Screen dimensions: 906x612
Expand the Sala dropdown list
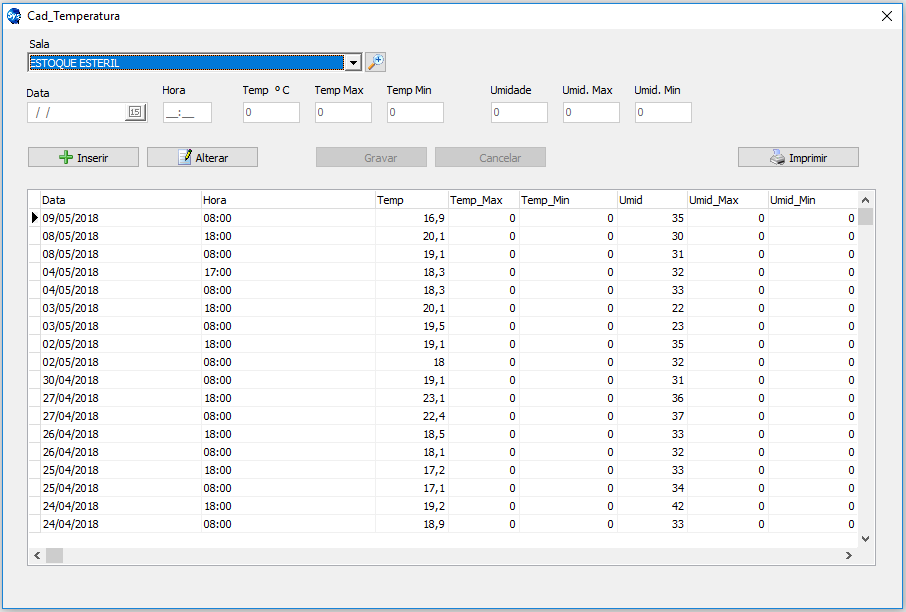tap(352, 63)
